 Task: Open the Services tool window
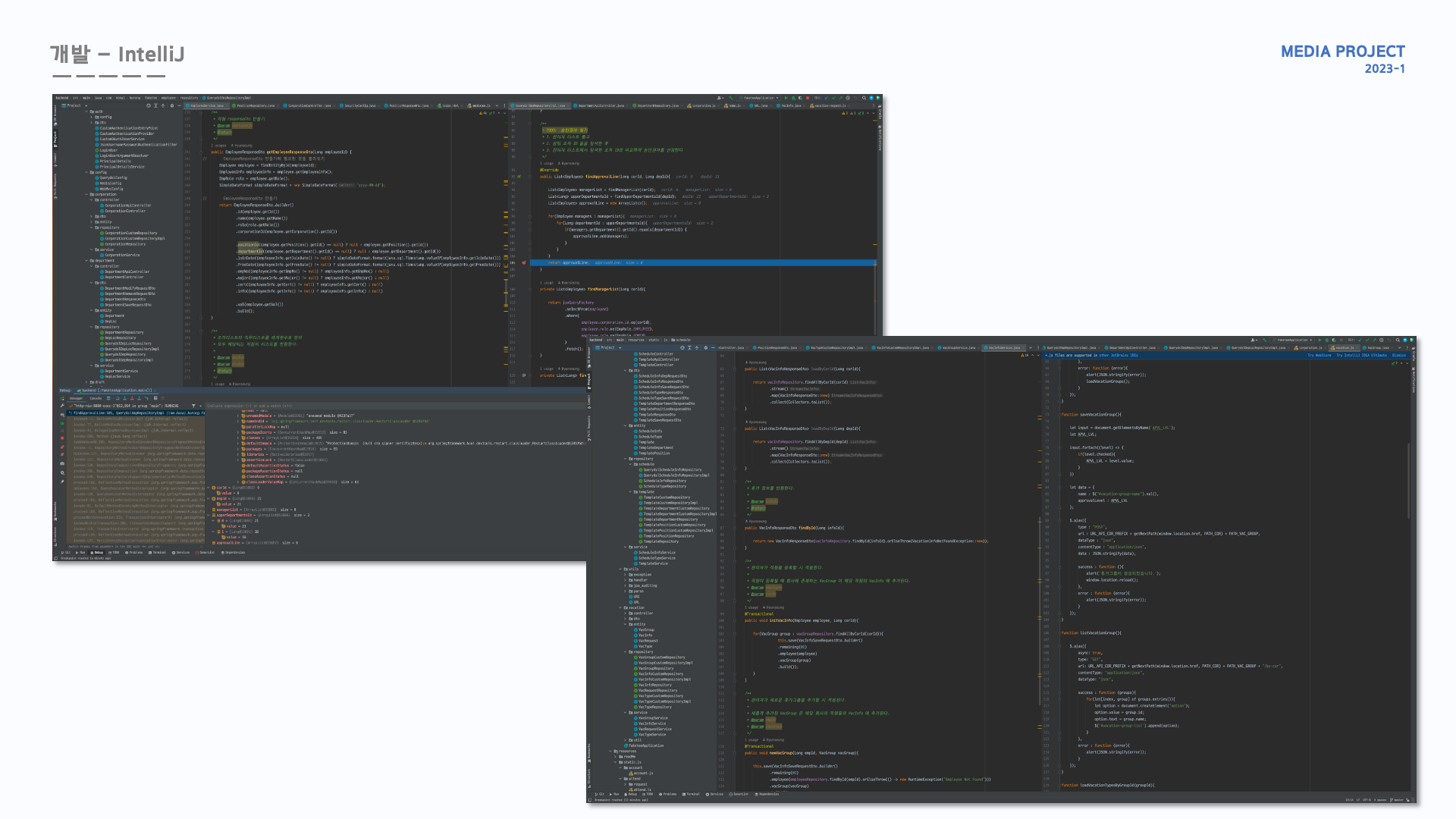(181, 552)
